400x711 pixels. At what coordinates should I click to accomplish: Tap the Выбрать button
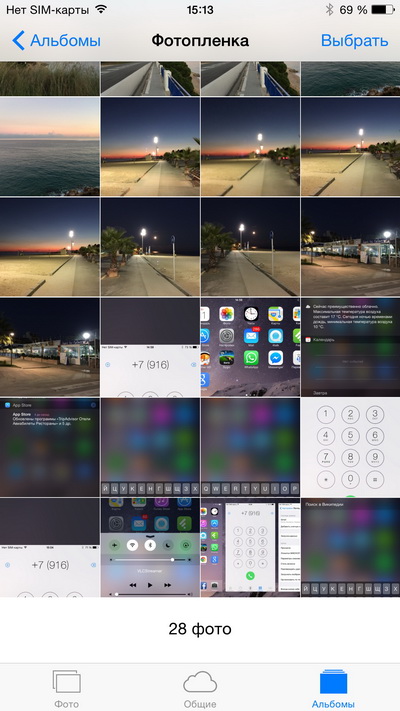pos(354,41)
